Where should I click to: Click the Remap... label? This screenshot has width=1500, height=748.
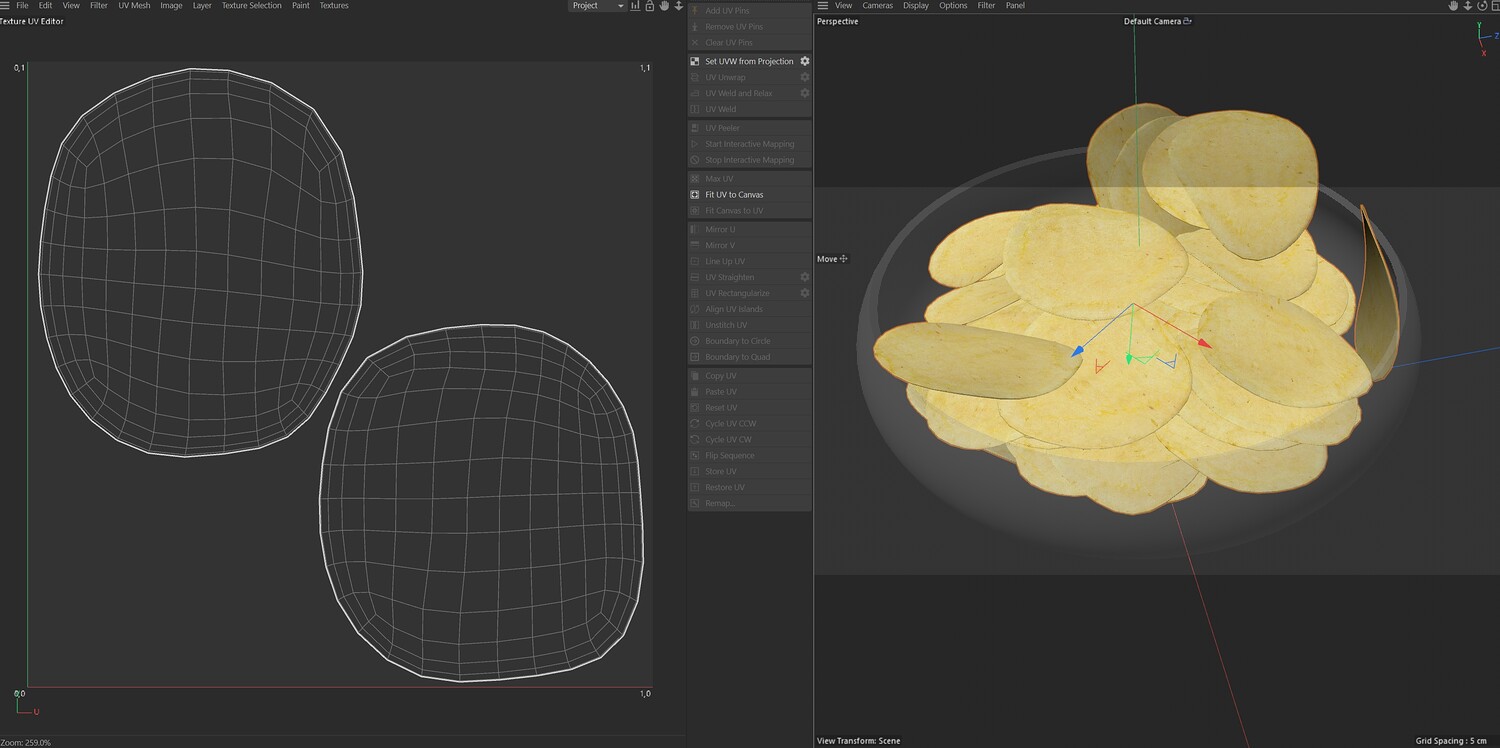pyautogui.click(x=720, y=503)
